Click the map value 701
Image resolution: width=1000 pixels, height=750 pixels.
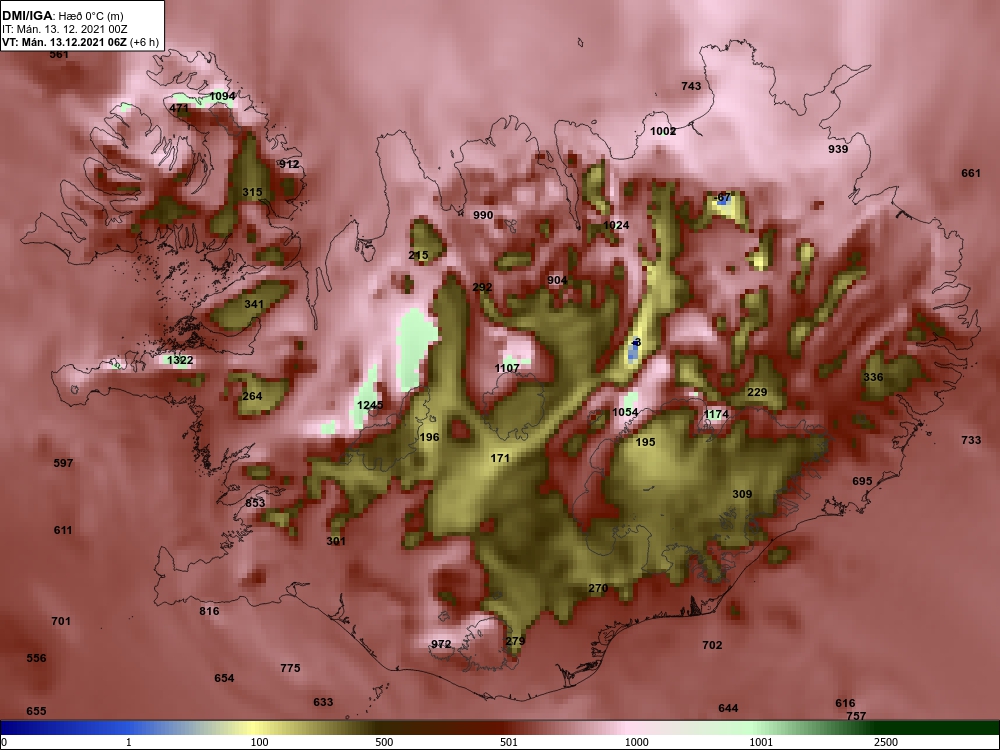pos(61,621)
